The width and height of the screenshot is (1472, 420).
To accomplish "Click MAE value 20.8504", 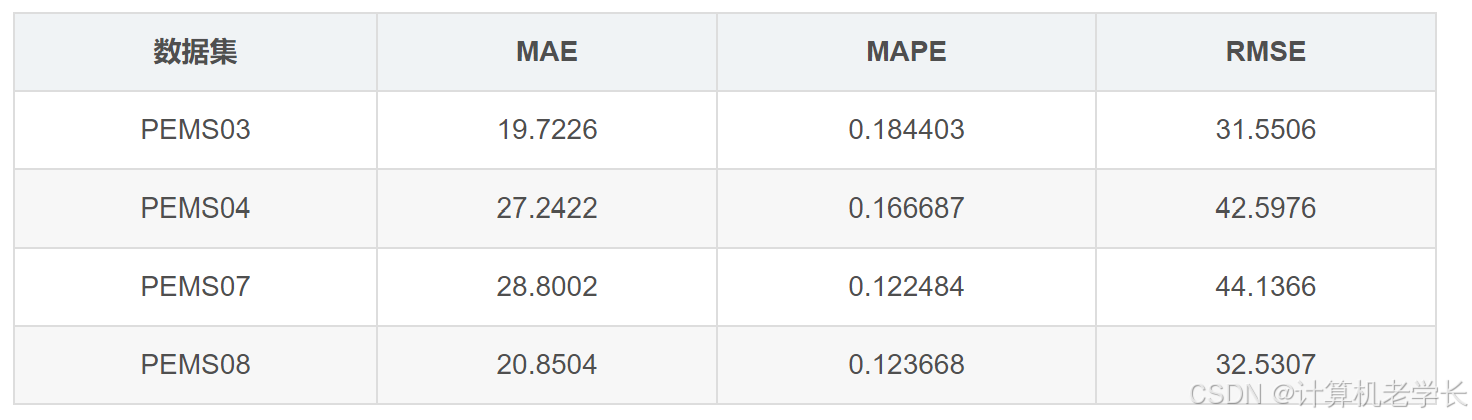I will (547, 365).
